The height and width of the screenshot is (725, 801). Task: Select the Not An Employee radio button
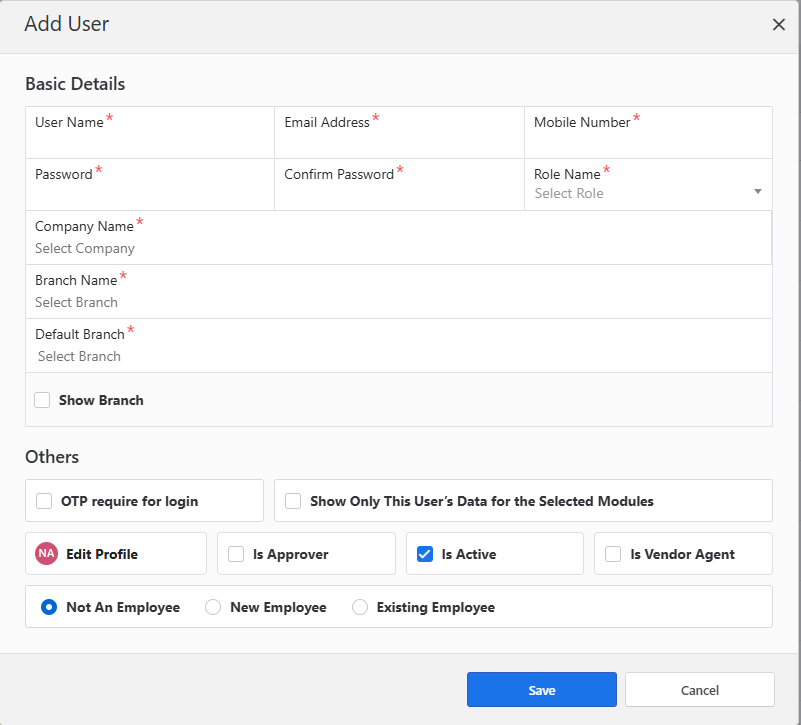point(49,607)
